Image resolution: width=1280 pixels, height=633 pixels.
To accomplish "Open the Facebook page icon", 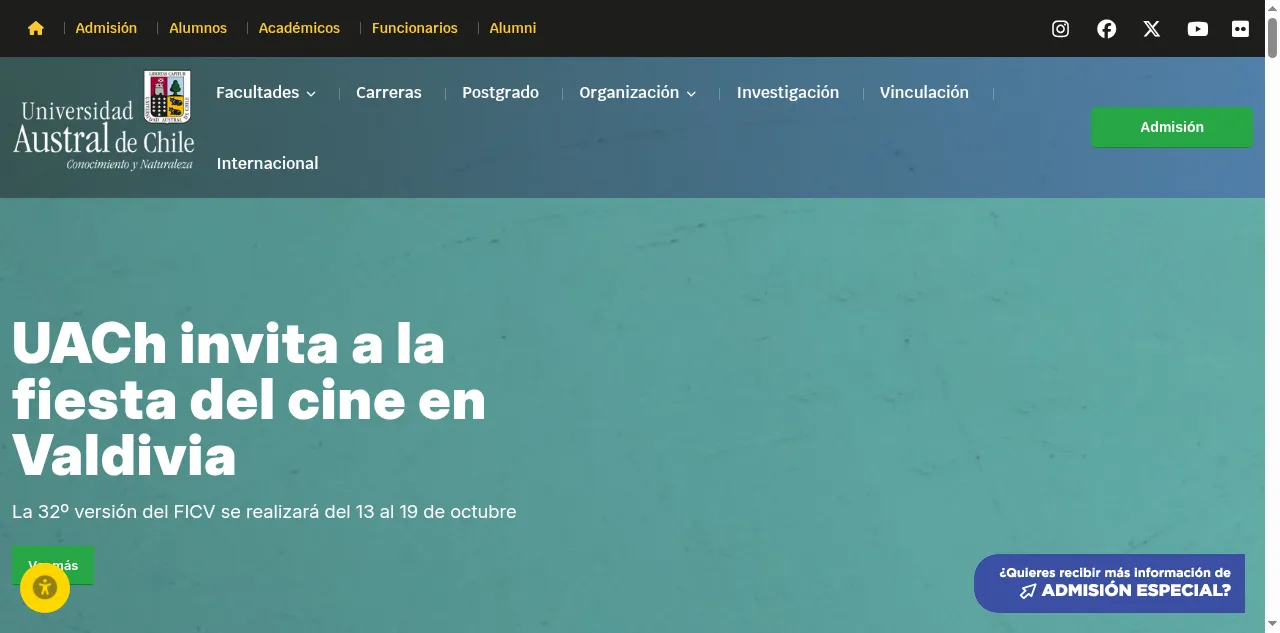I will (x=1106, y=29).
